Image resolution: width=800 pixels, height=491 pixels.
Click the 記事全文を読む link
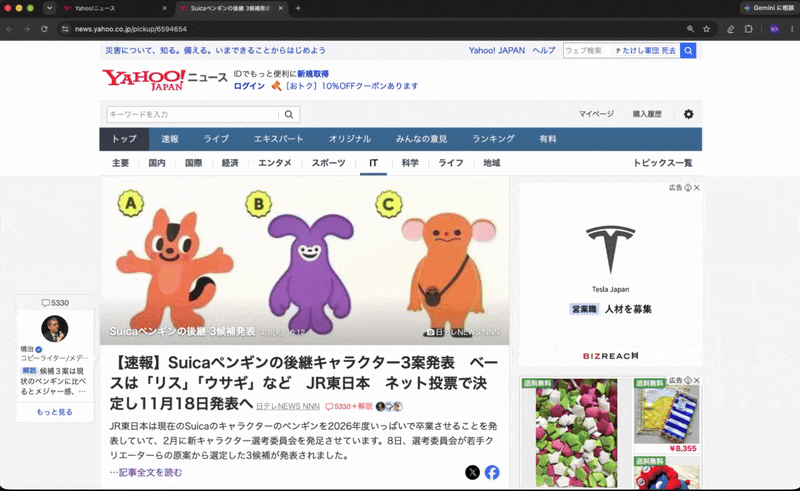coord(150,472)
